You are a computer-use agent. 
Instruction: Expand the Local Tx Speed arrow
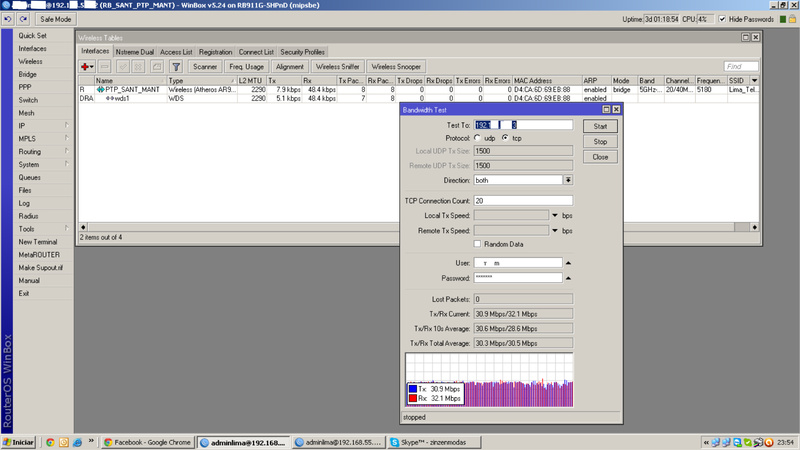pos(555,215)
